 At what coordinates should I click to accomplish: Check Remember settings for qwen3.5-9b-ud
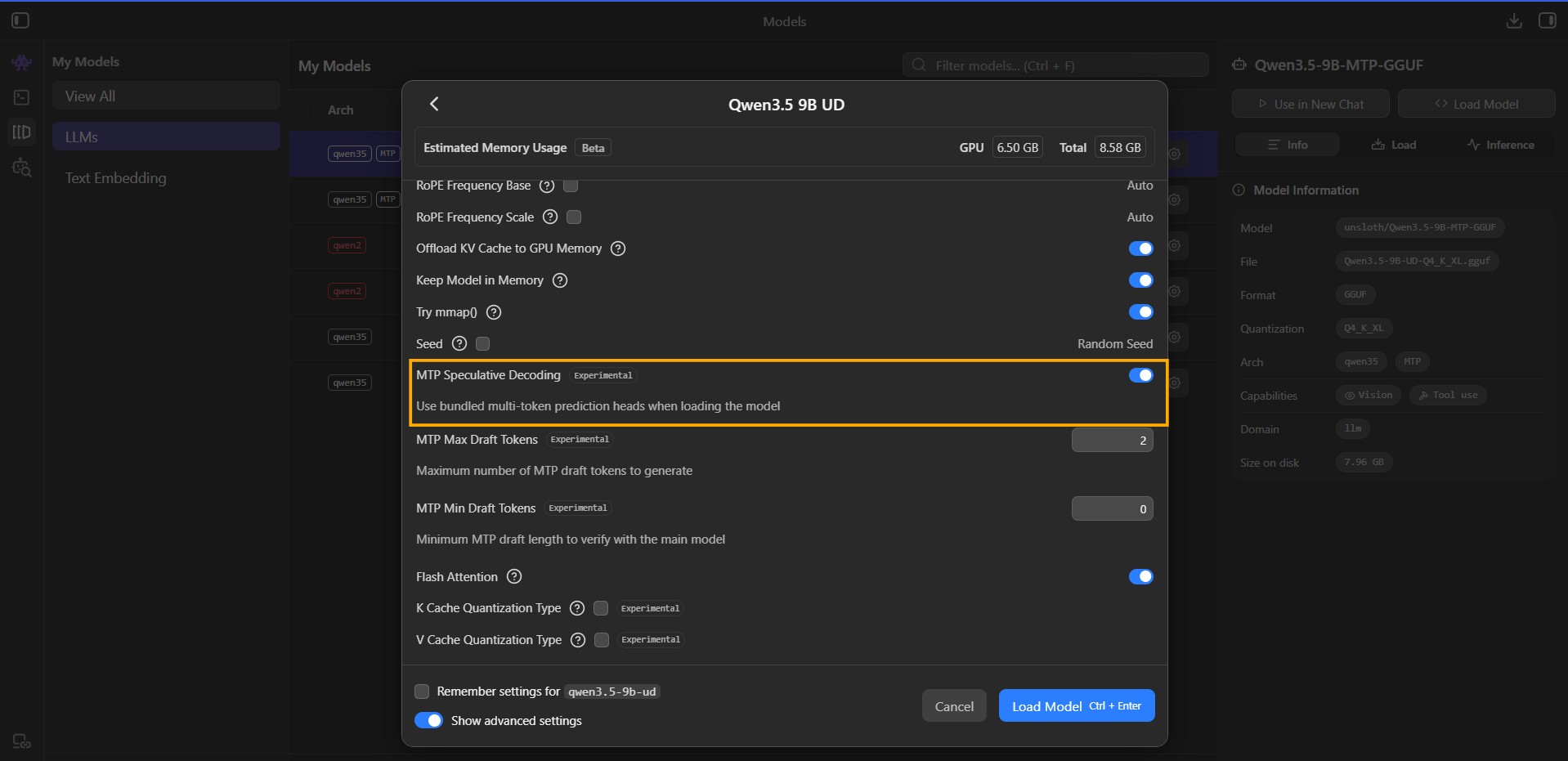pos(422,692)
